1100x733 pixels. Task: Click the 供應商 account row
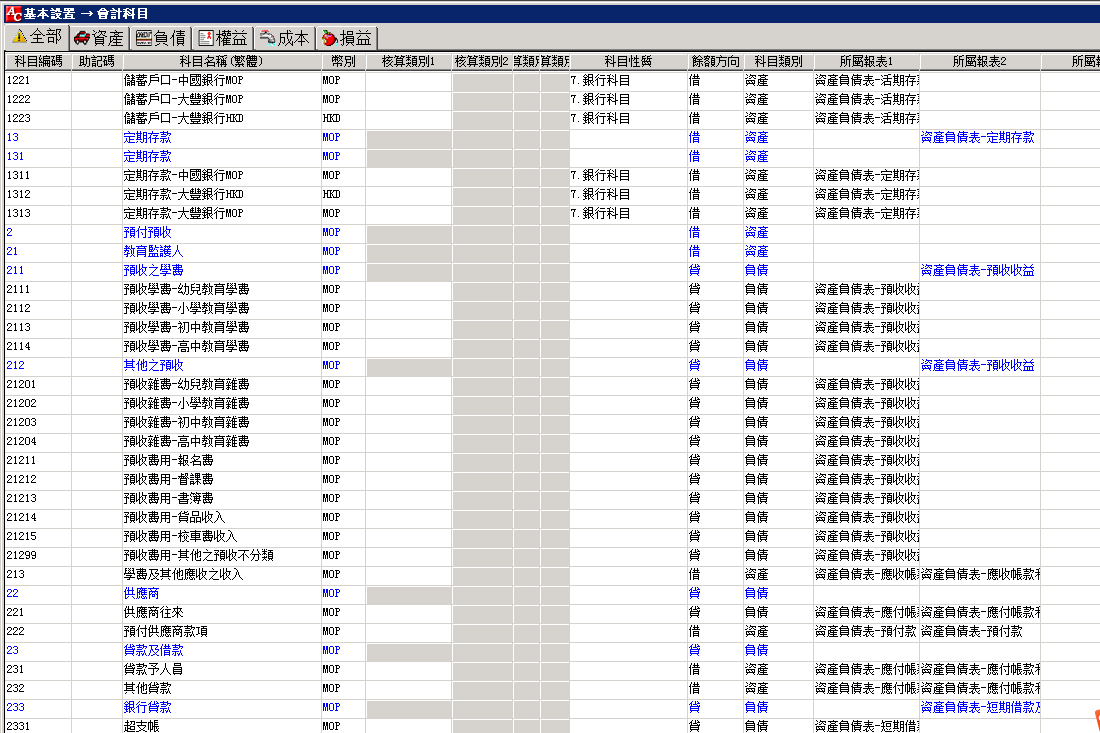141,594
